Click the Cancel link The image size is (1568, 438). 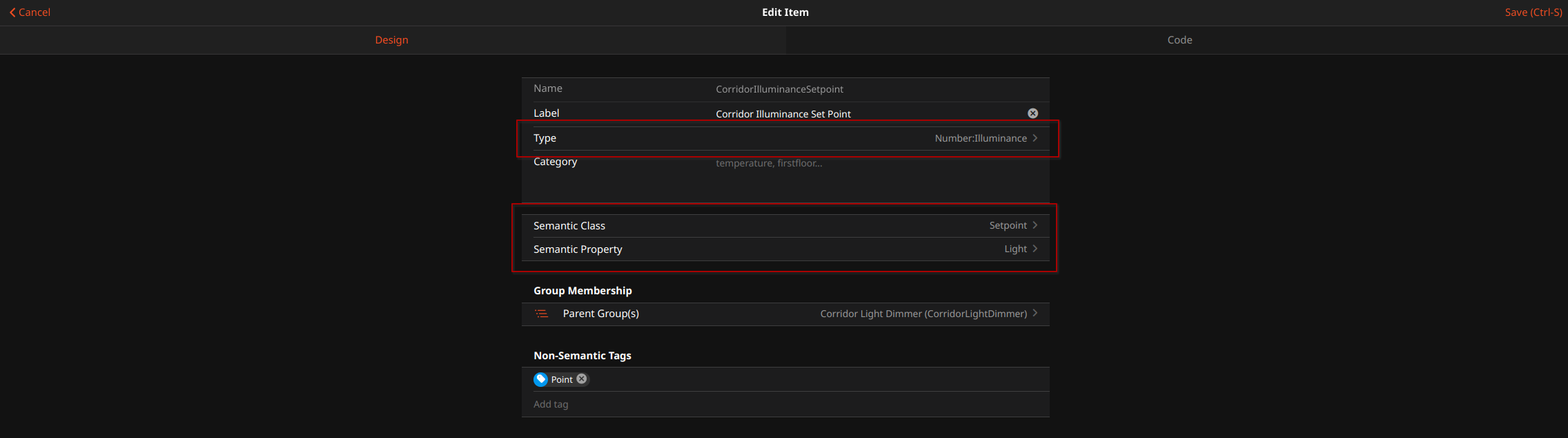pos(35,12)
